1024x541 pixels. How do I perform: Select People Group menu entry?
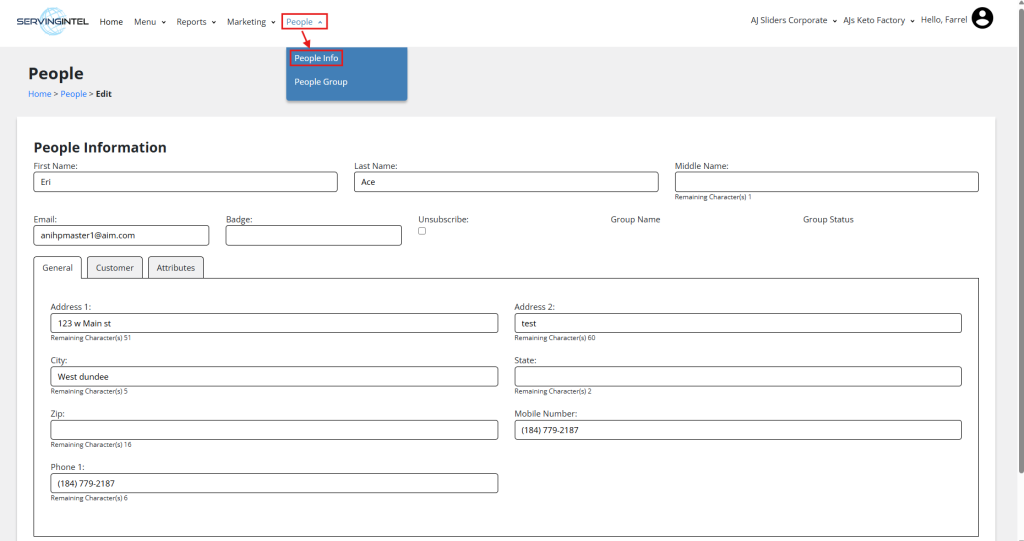pos(321,82)
